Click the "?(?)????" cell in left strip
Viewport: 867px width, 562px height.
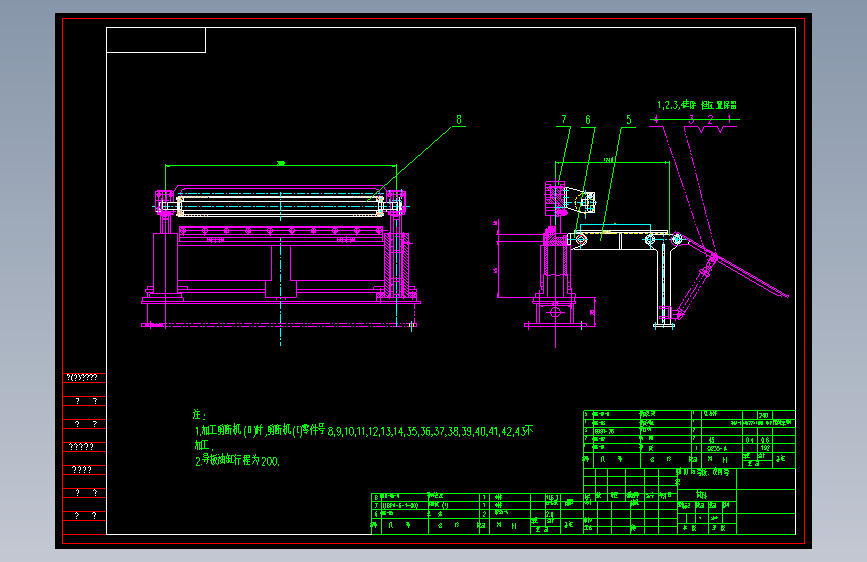click(x=82, y=378)
